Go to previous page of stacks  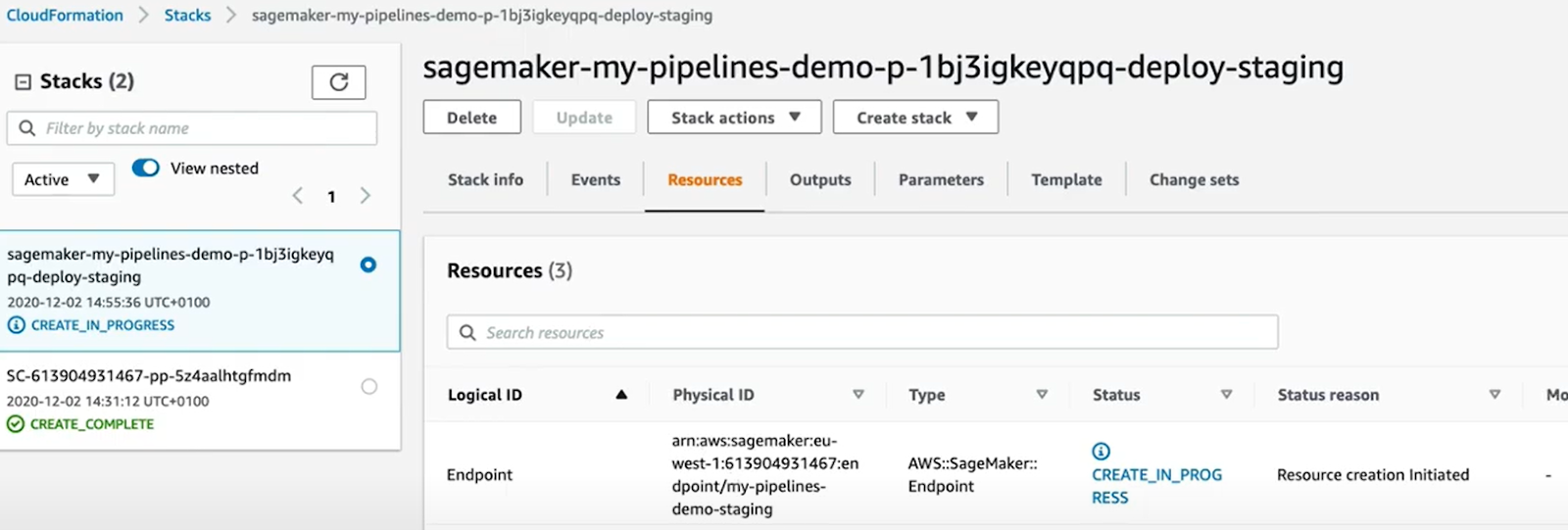[298, 196]
